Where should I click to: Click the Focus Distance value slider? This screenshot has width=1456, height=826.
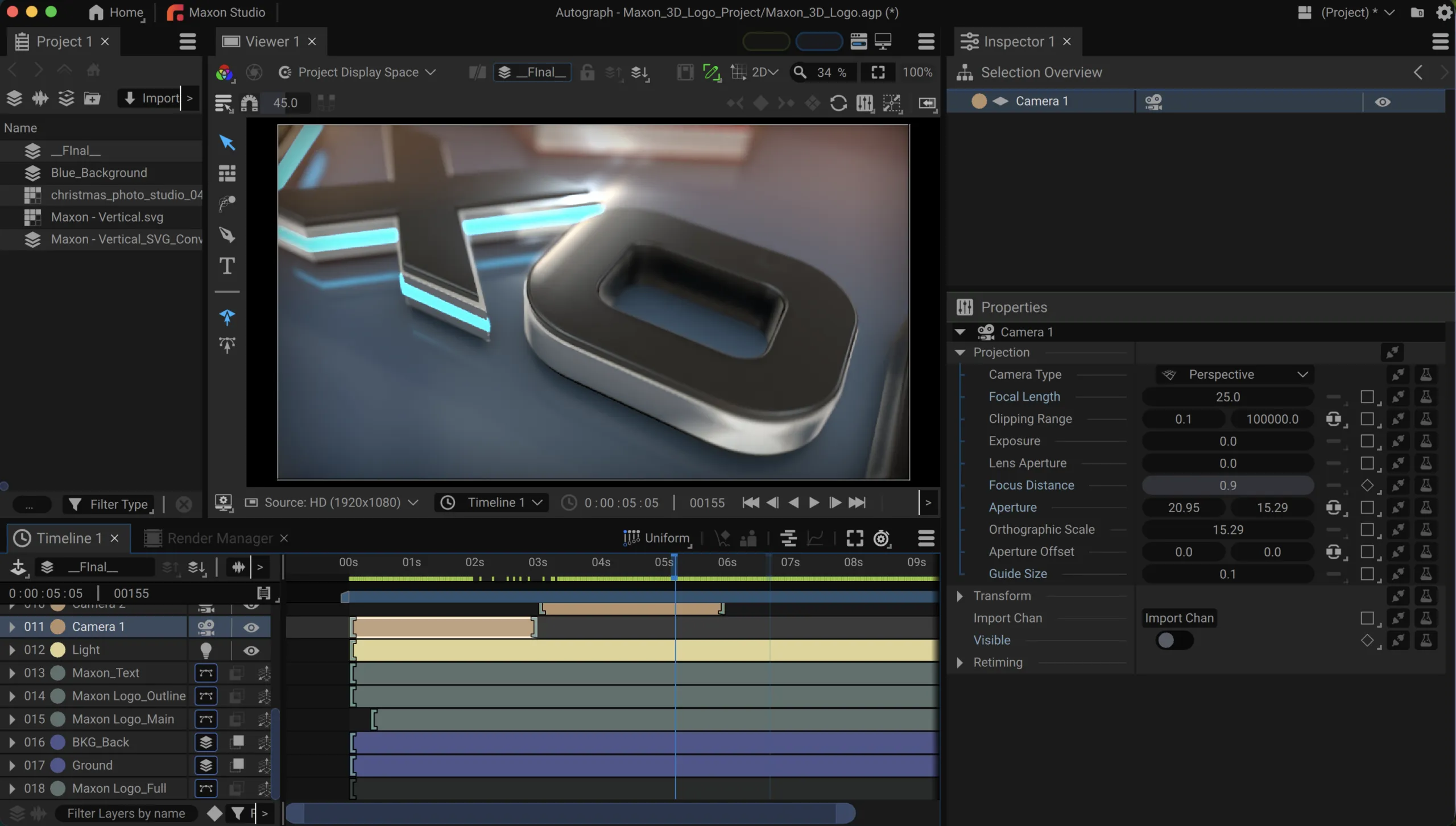1227,485
